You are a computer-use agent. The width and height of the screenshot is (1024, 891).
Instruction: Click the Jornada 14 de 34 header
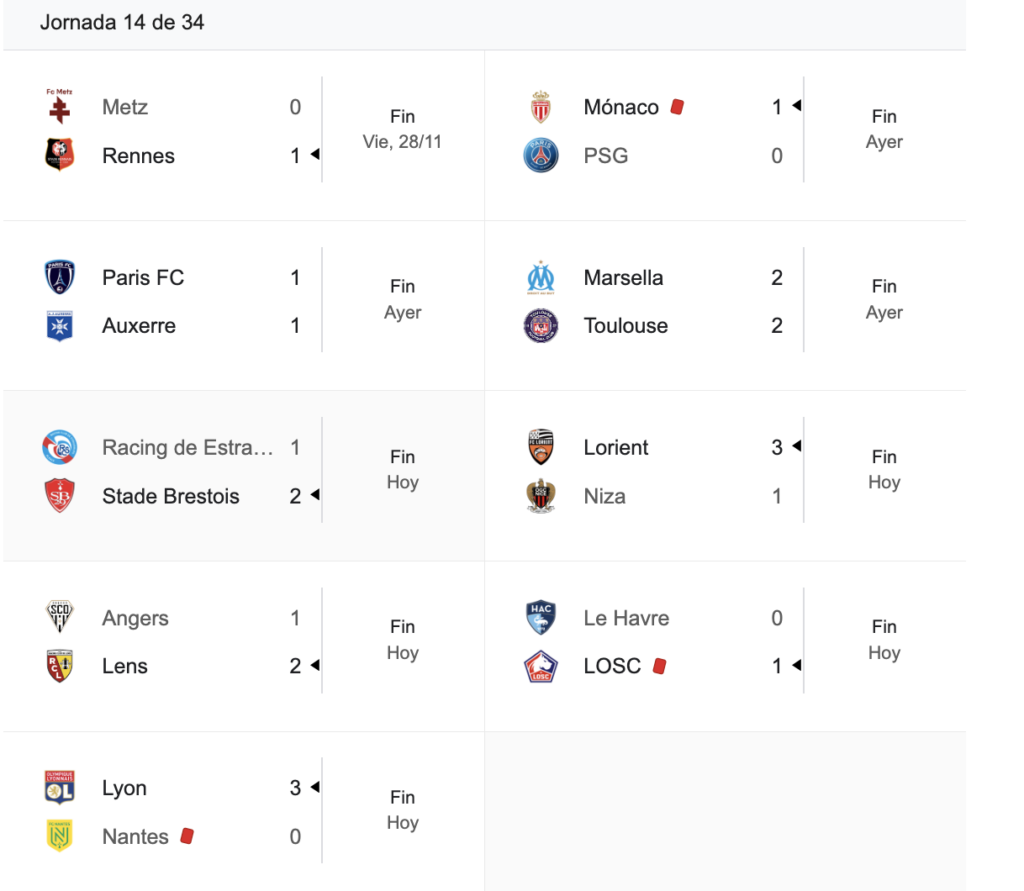click(122, 22)
